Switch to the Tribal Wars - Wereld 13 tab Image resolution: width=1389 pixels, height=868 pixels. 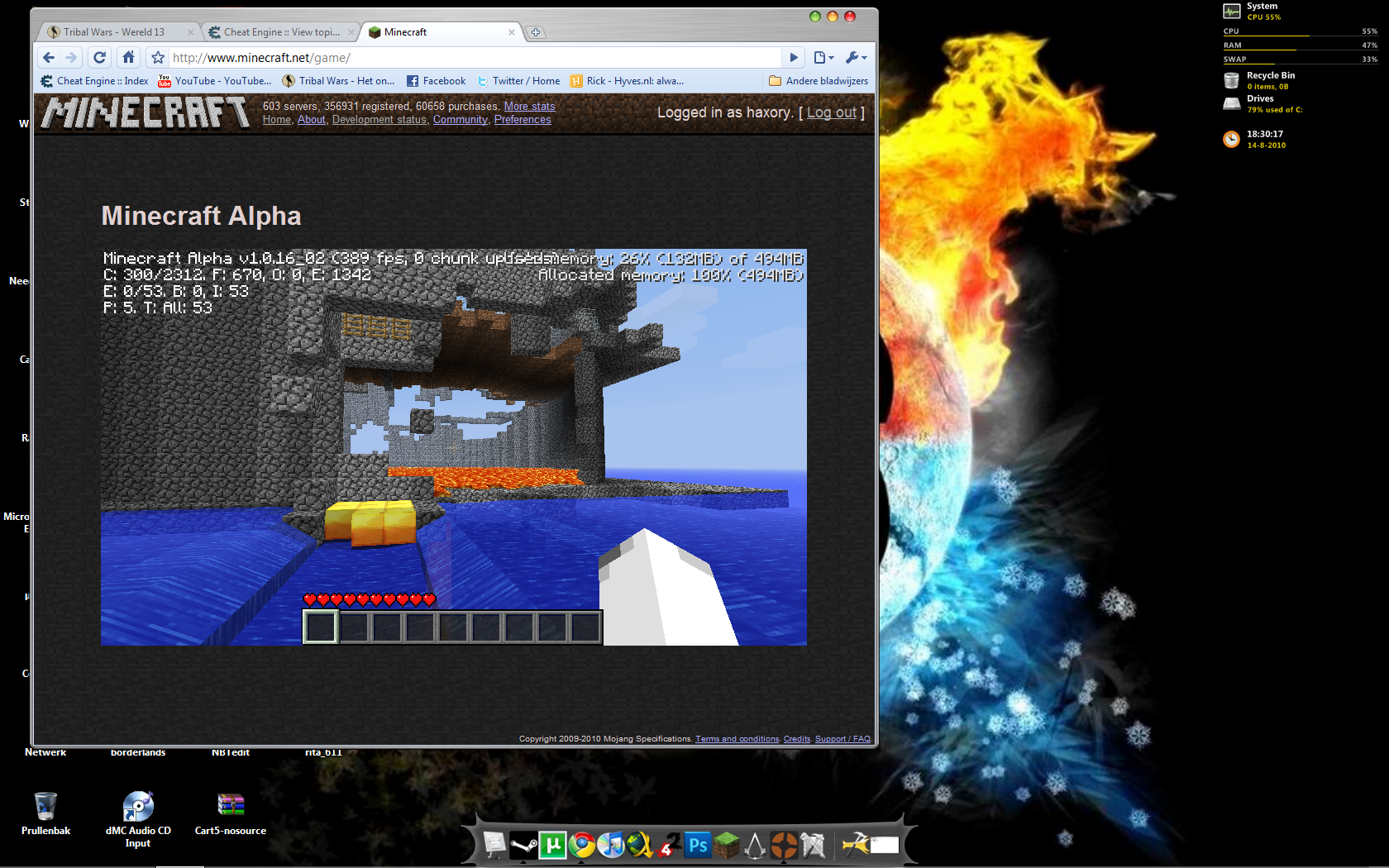[114, 32]
